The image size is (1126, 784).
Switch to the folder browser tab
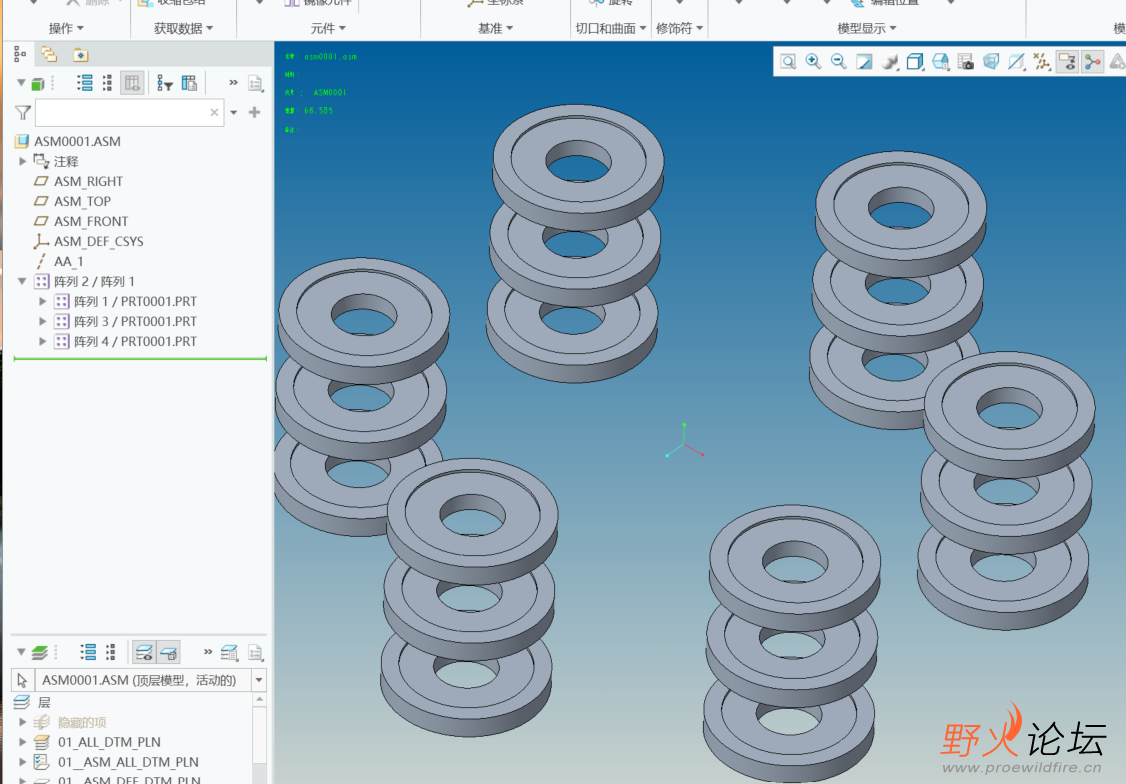pyautogui.click(x=49, y=55)
